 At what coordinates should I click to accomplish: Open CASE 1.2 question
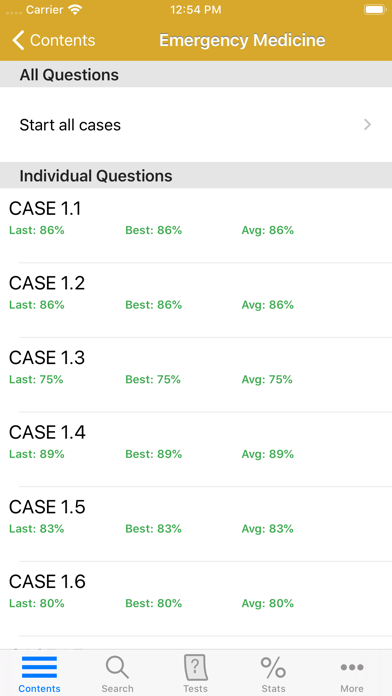click(x=196, y=300)
